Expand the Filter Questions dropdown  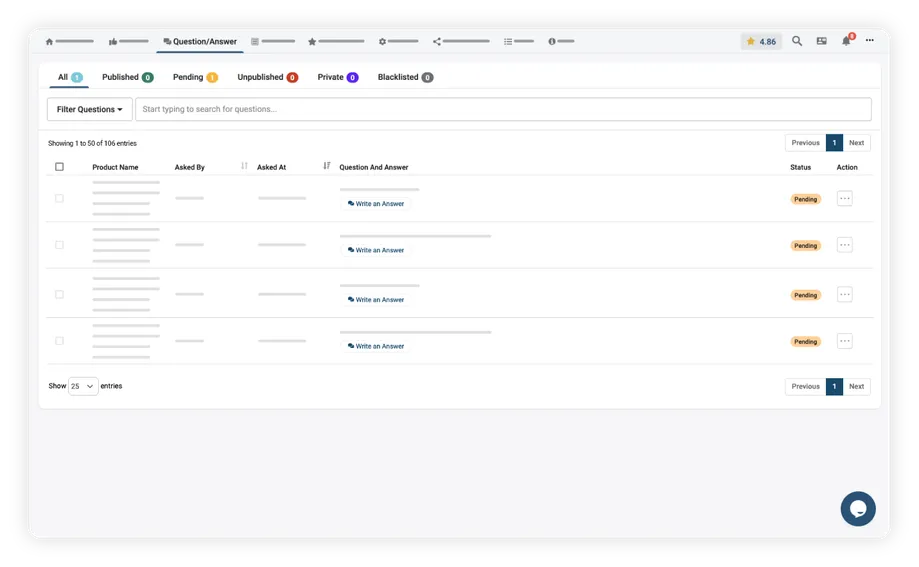tap(90, 109)
